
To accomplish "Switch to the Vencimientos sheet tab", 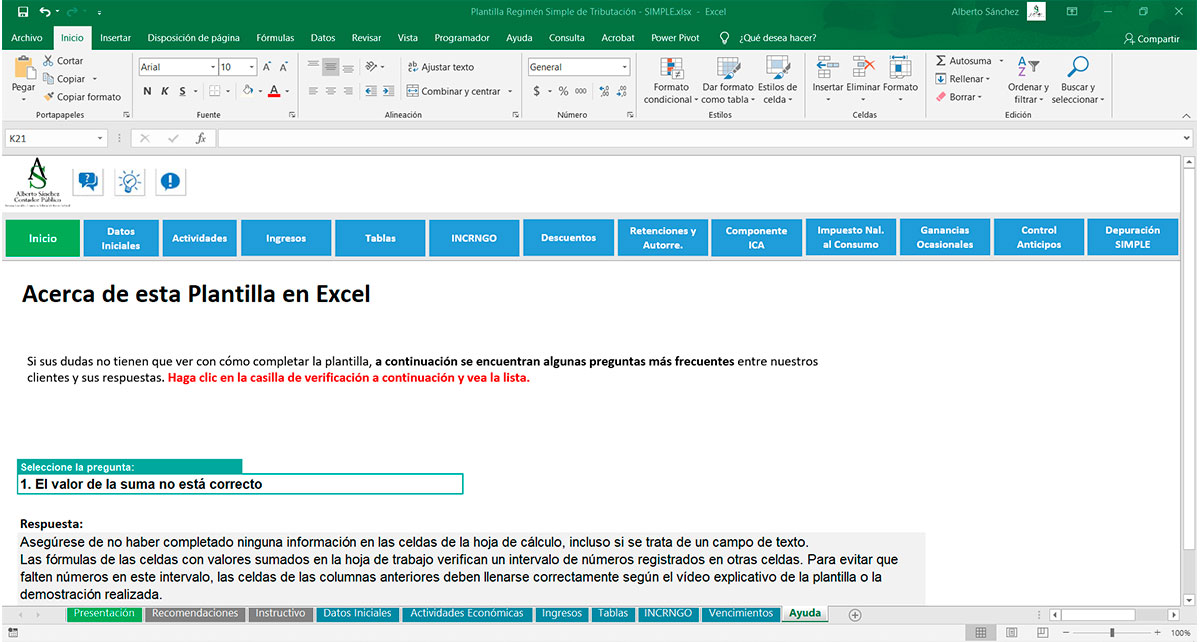I will point(740,613).
